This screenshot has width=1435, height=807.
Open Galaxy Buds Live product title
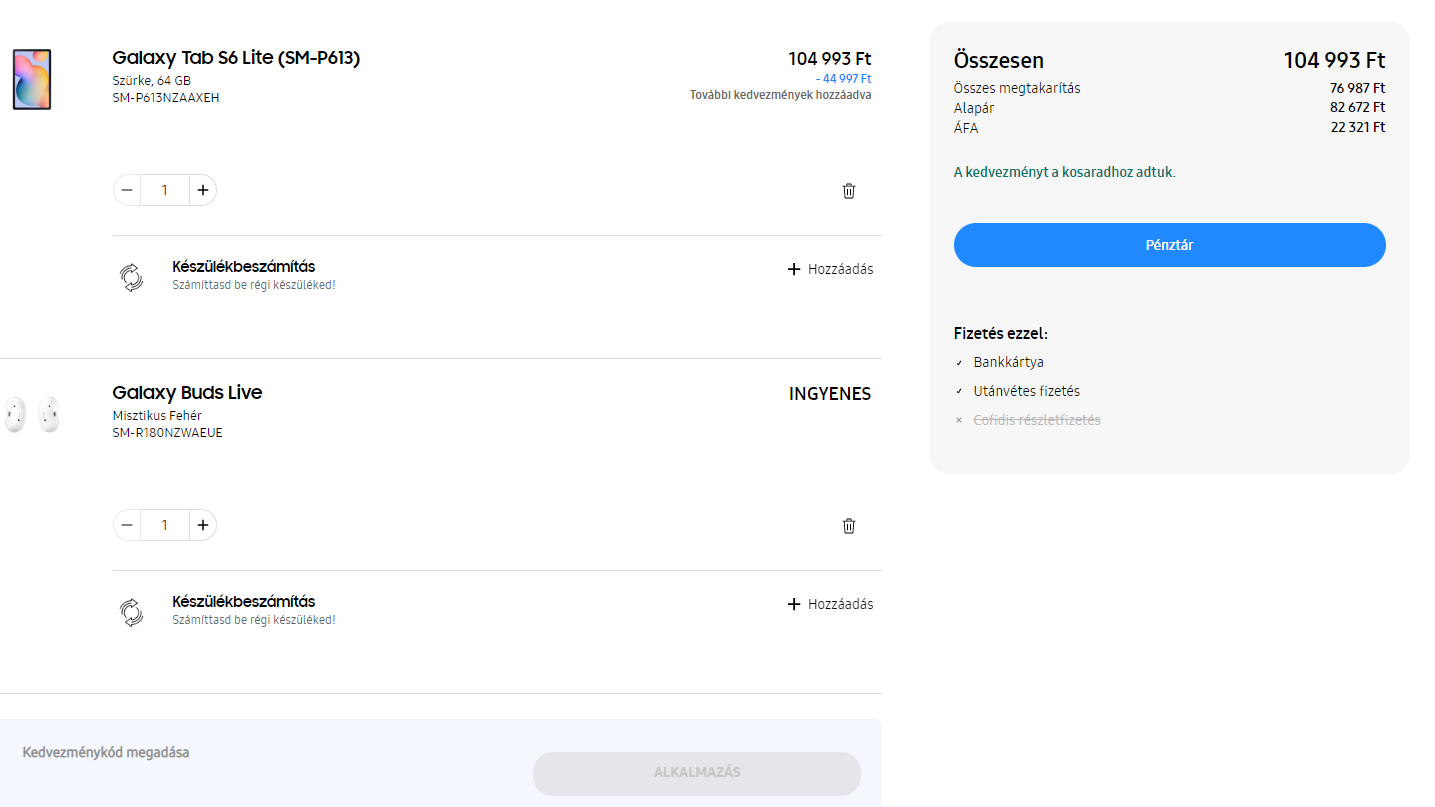pyautogui.click(x=187, y=393)
